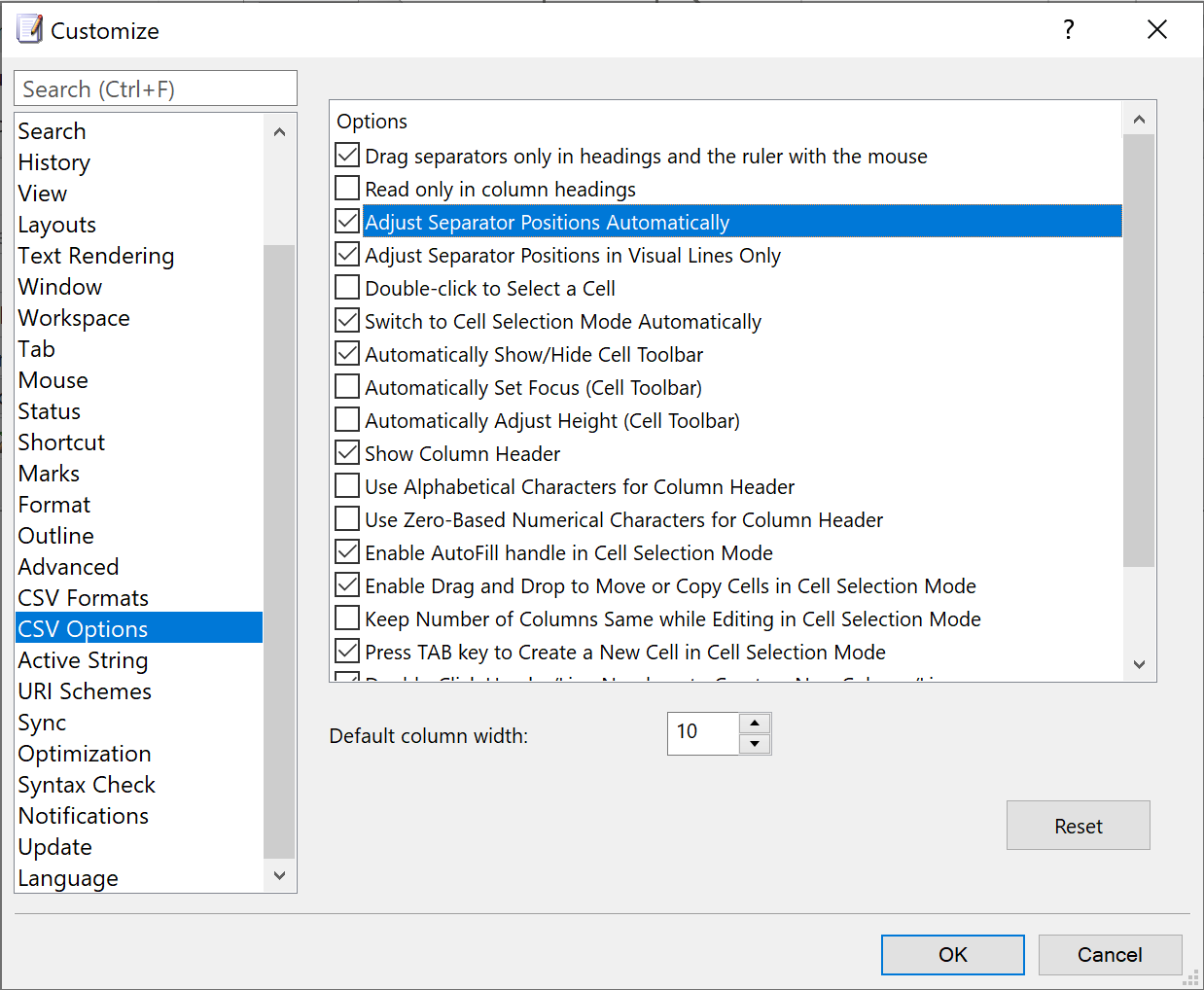Enable Double-click to Select a Cell
Image resolution: width=1204 pixels, height=990 pixels.
tap(347, 287)
